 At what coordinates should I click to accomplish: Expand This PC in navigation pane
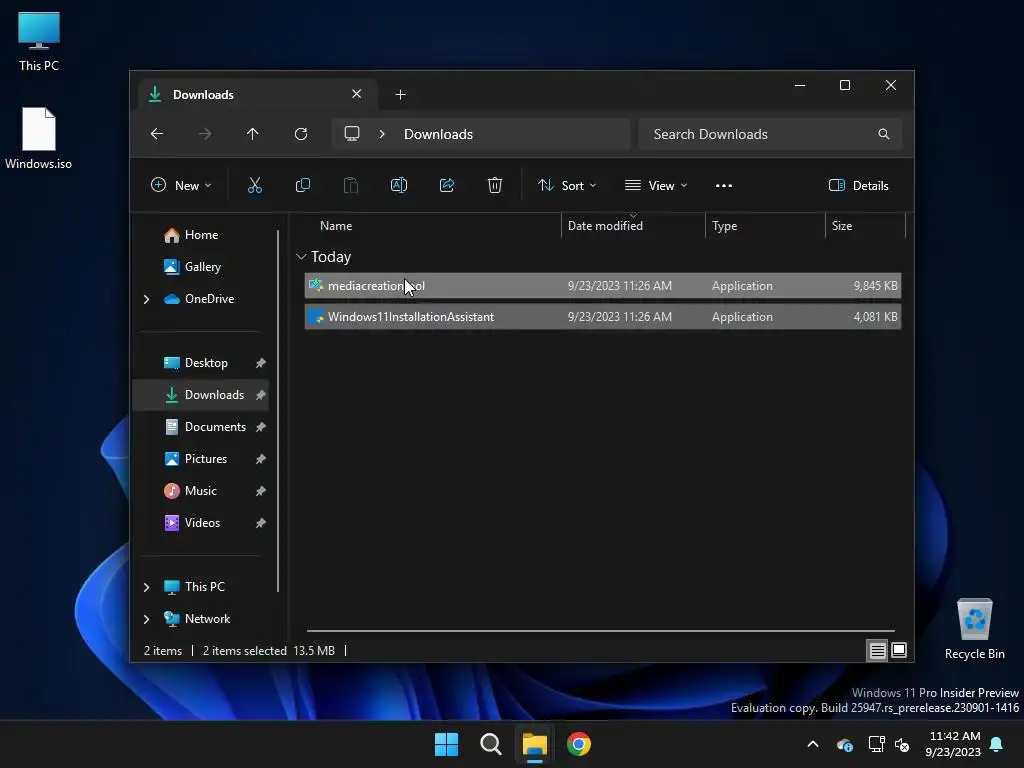tap(146, 587)
